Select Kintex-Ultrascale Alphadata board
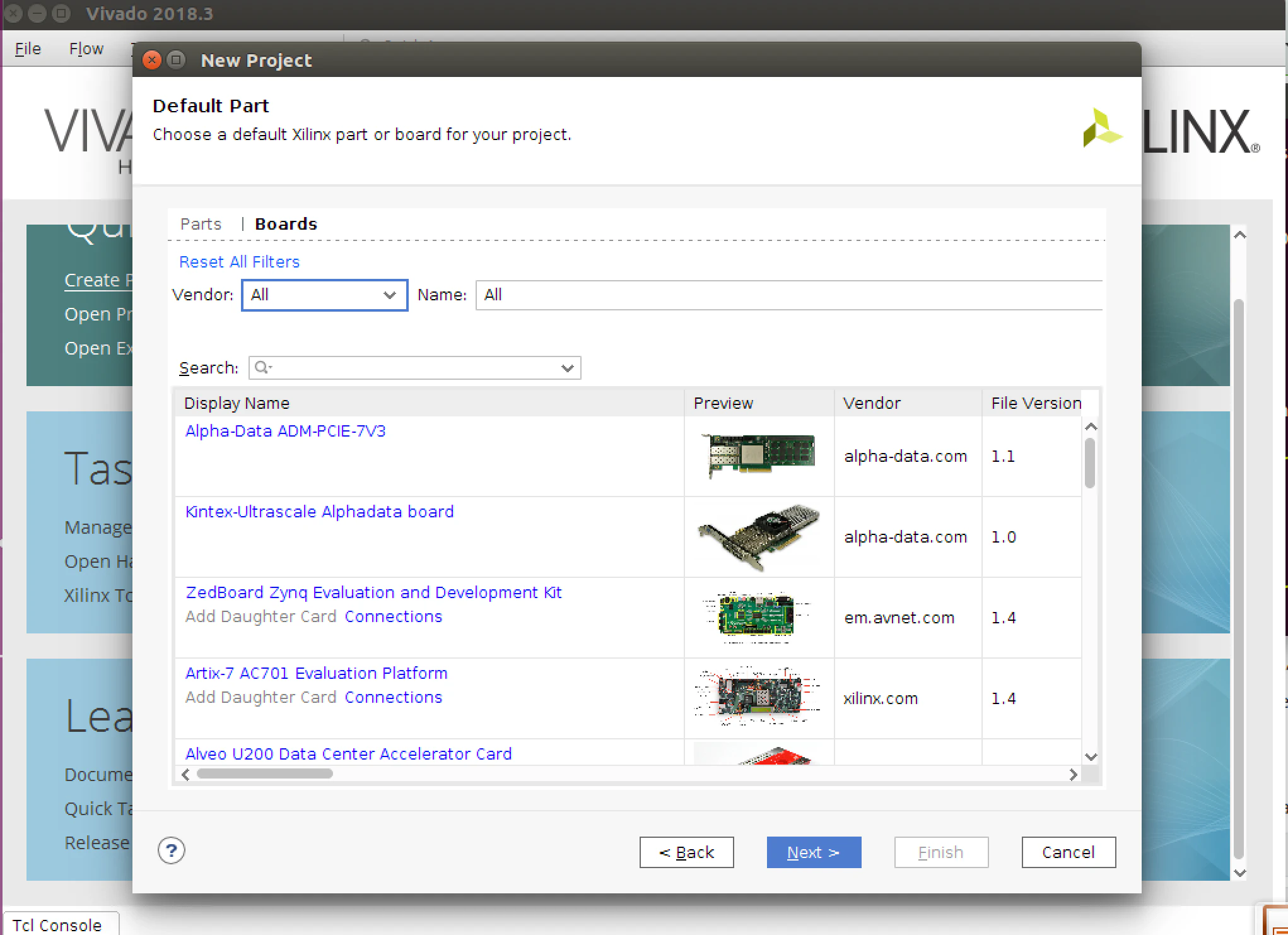Screen dimensions: 1288x935 (319, 512)
